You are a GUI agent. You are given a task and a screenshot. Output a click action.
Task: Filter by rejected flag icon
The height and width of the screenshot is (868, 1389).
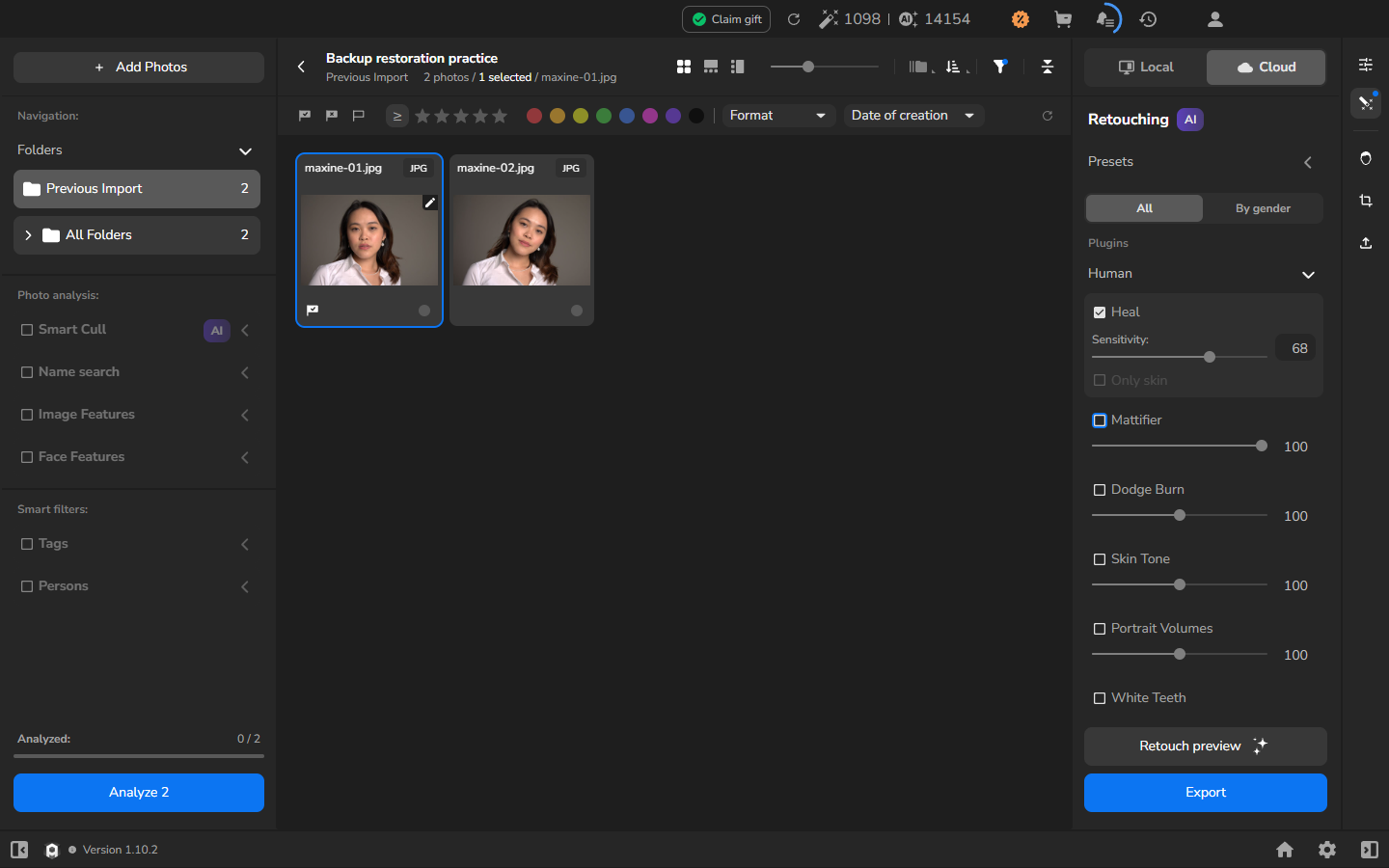tap(332, 116)
